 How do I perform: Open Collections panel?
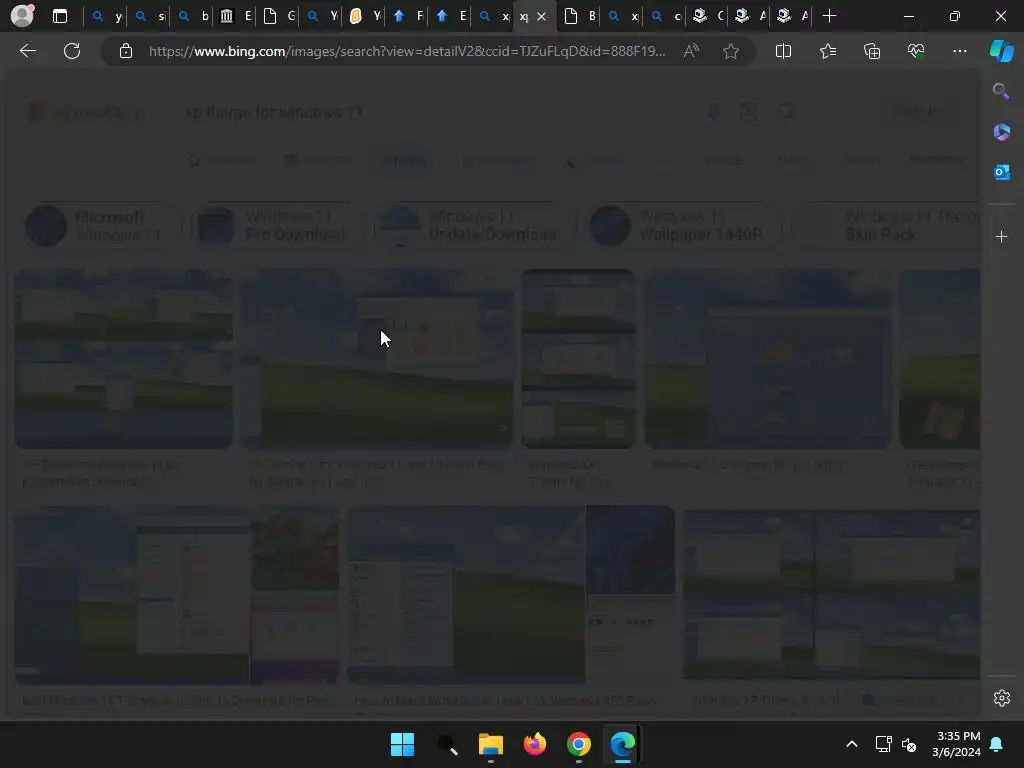[x=872, y=51]
